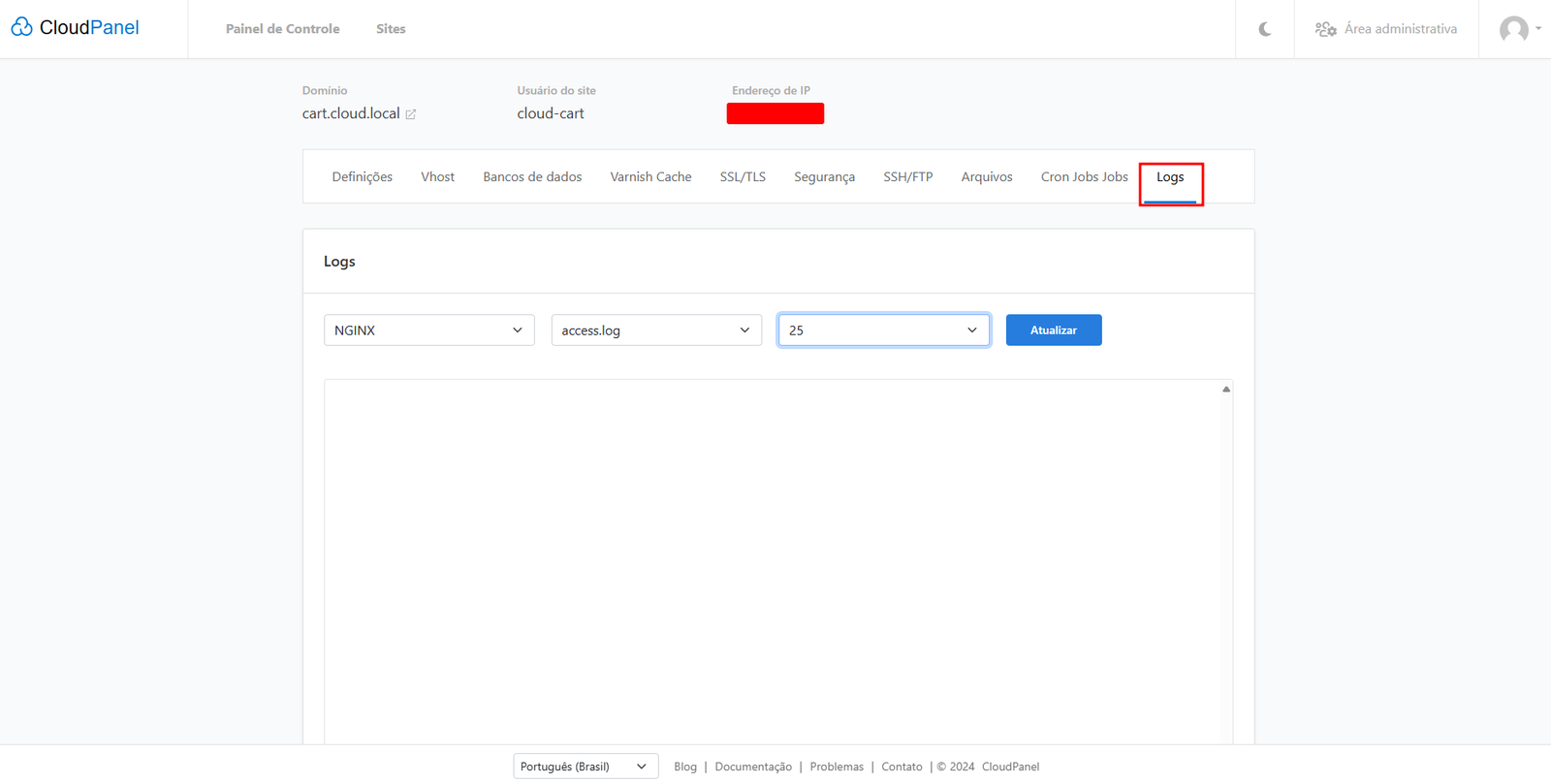Switch to the Vhost tab
This screenshot has height=784, width=1551.
click(437, 177)
